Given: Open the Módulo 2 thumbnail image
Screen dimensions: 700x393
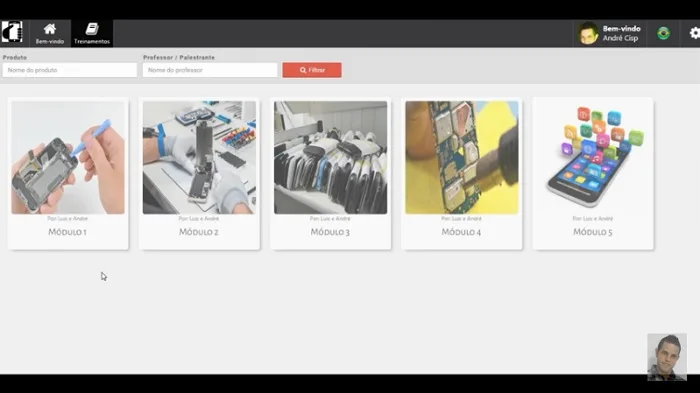Looking at the screenshot, I should (199, 158).
